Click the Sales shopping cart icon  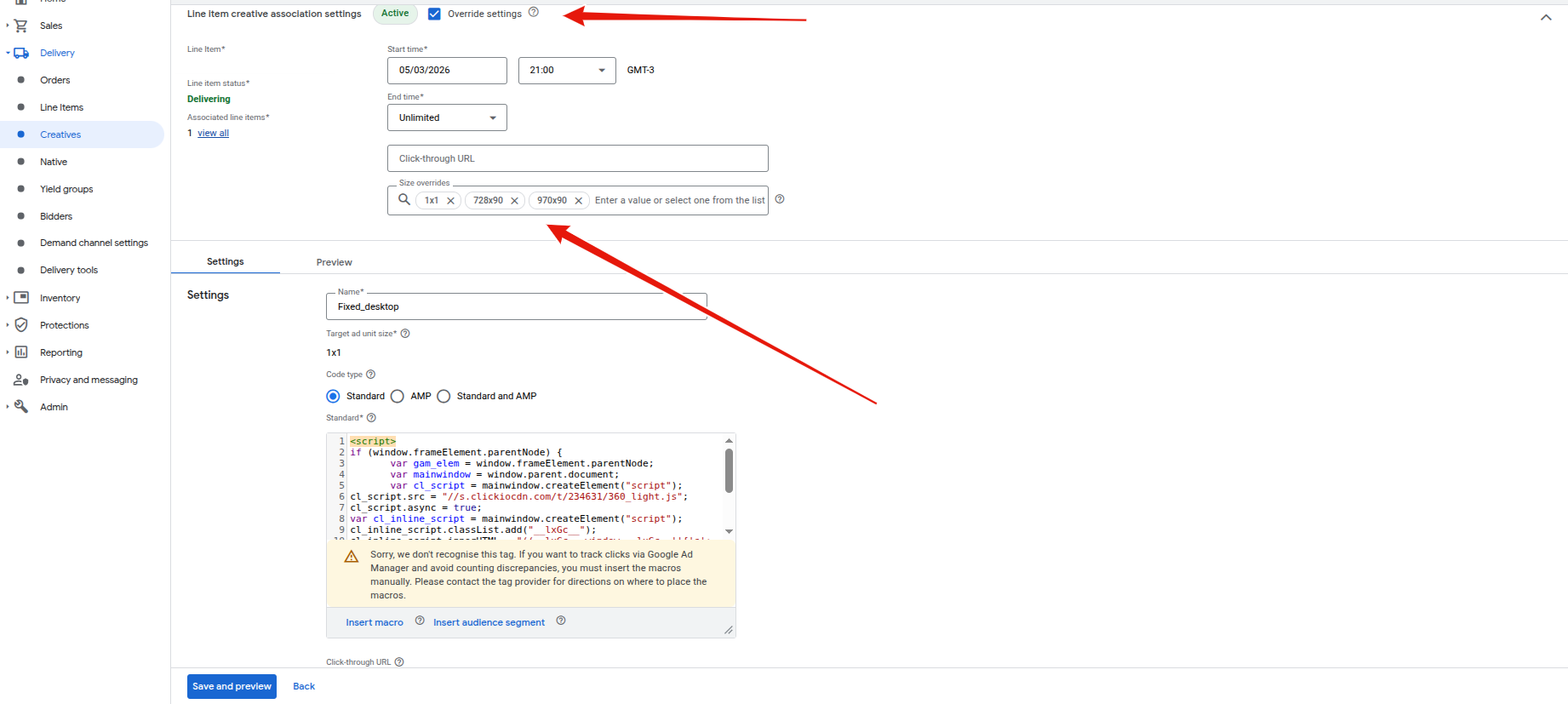(x=21, y=26)
